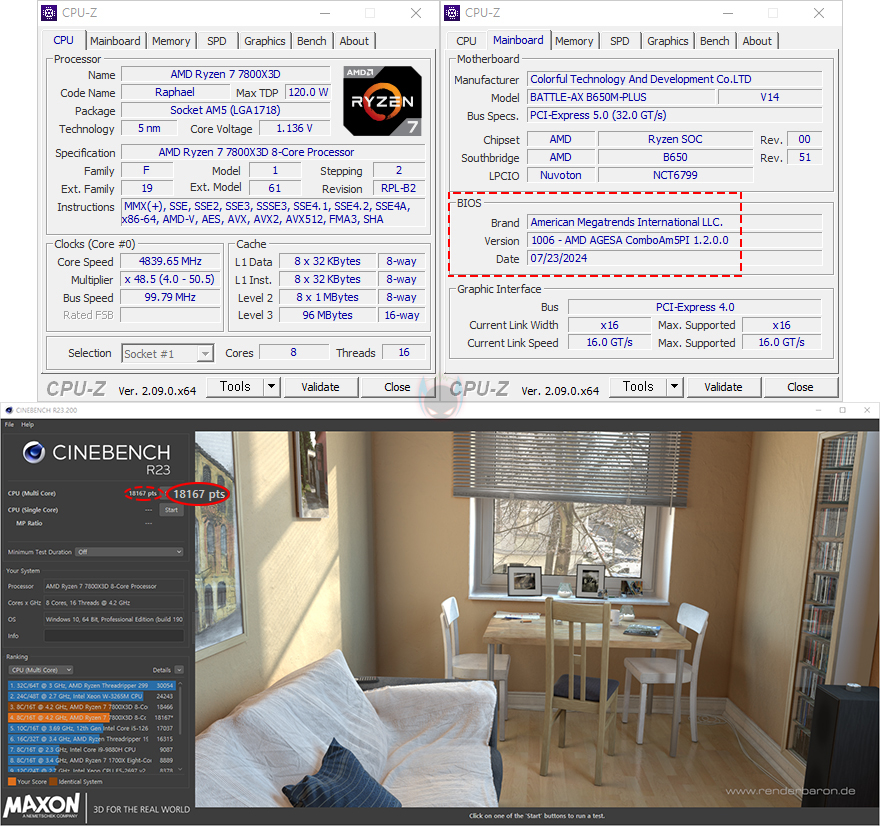Click the CPU-Z icon in the mainboard window title bar

452,12
